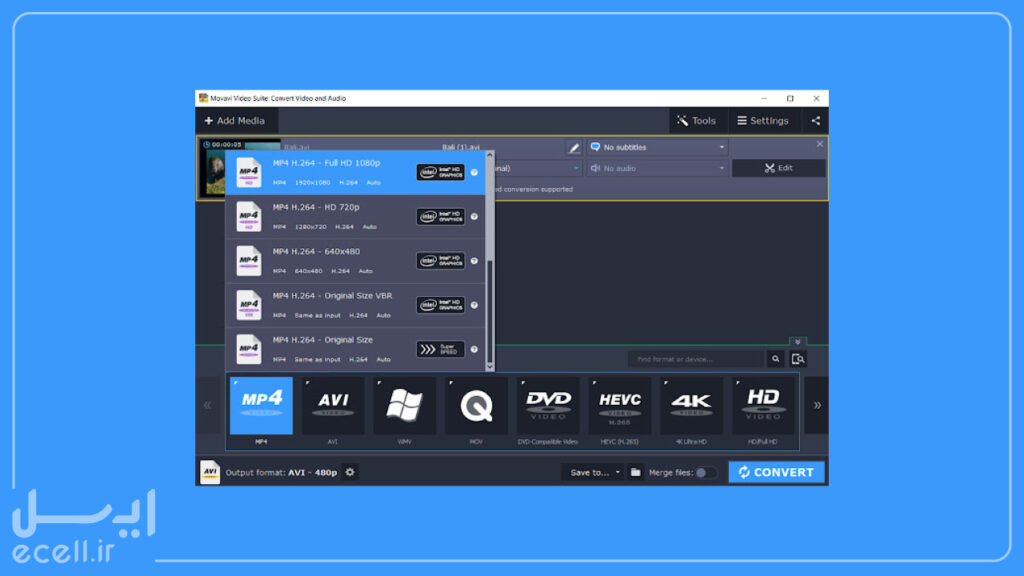Click Intel HD Graphics badge on Original Size VBR

coord(441,305)
